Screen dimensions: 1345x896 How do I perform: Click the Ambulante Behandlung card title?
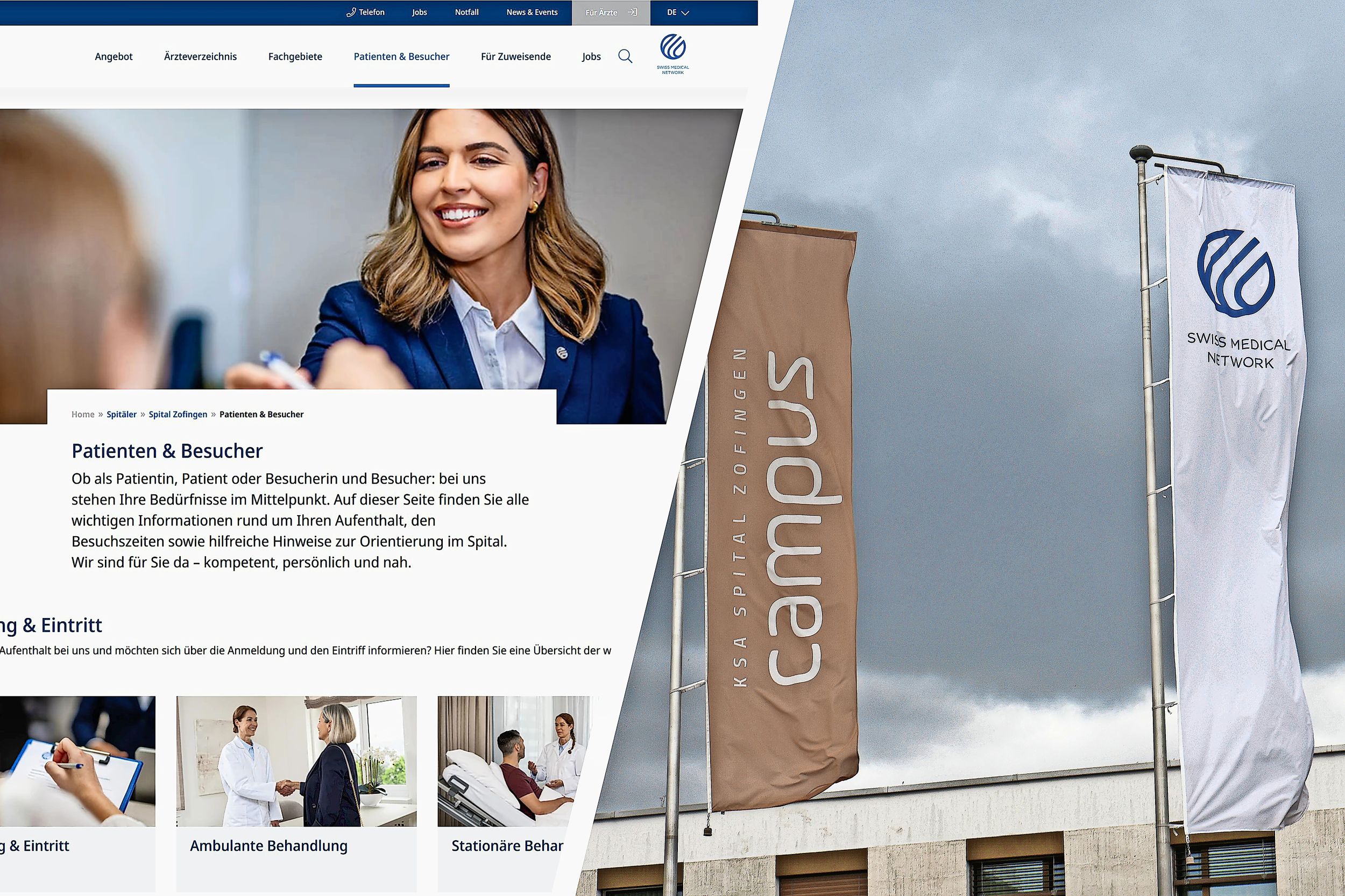point(268,845)
